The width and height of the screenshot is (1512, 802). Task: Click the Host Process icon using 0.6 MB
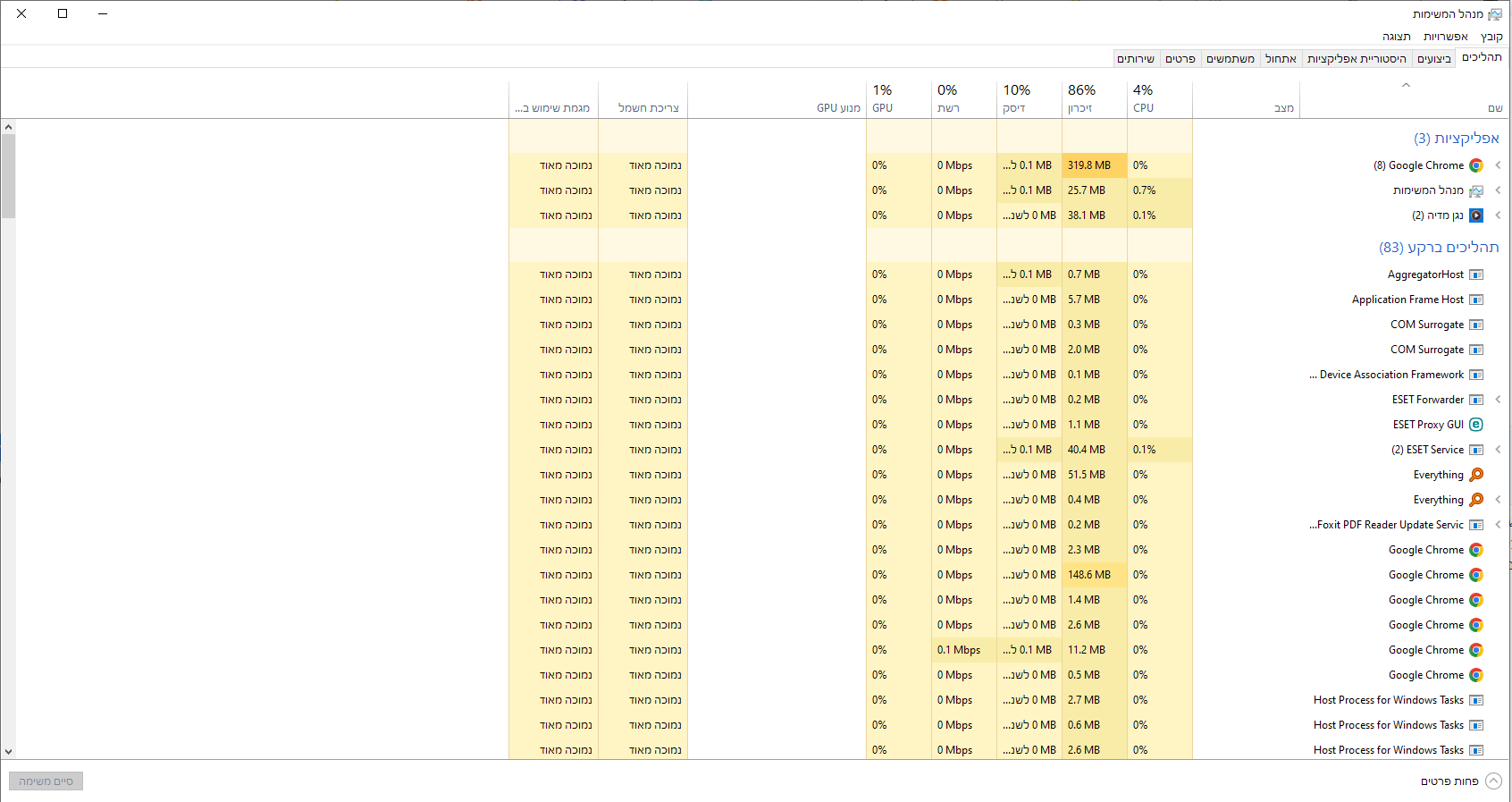1476,725
